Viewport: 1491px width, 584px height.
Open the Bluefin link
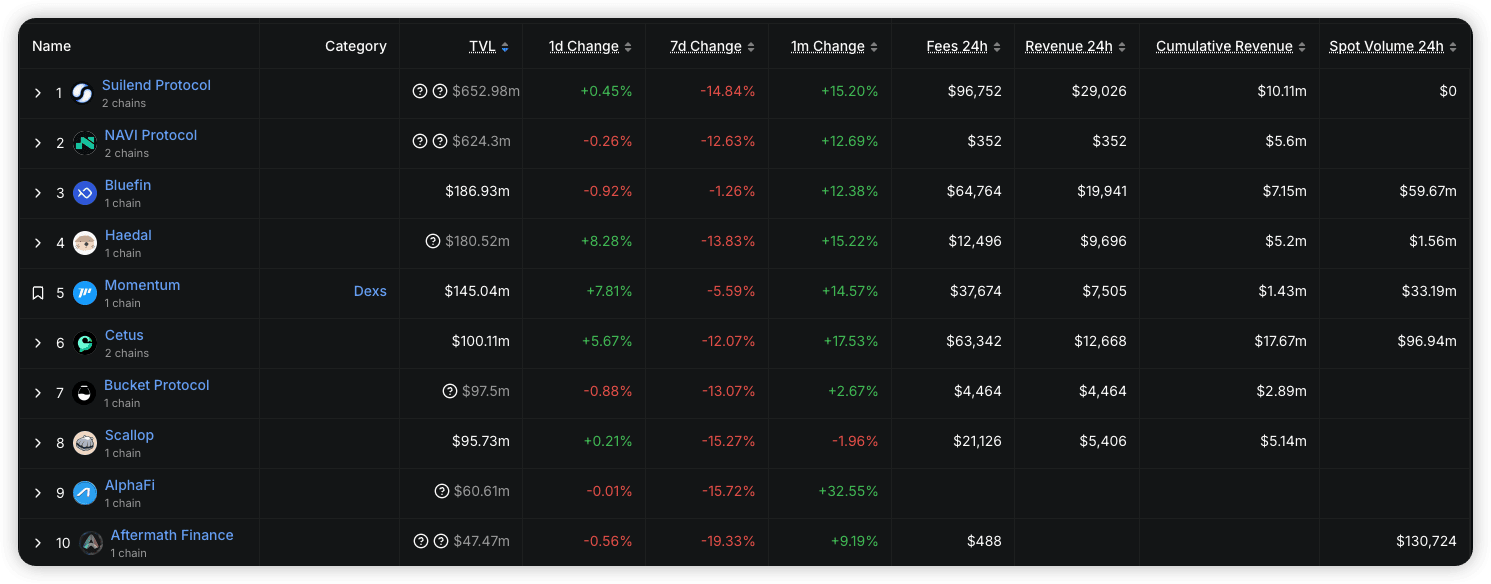tap(128, 185)
